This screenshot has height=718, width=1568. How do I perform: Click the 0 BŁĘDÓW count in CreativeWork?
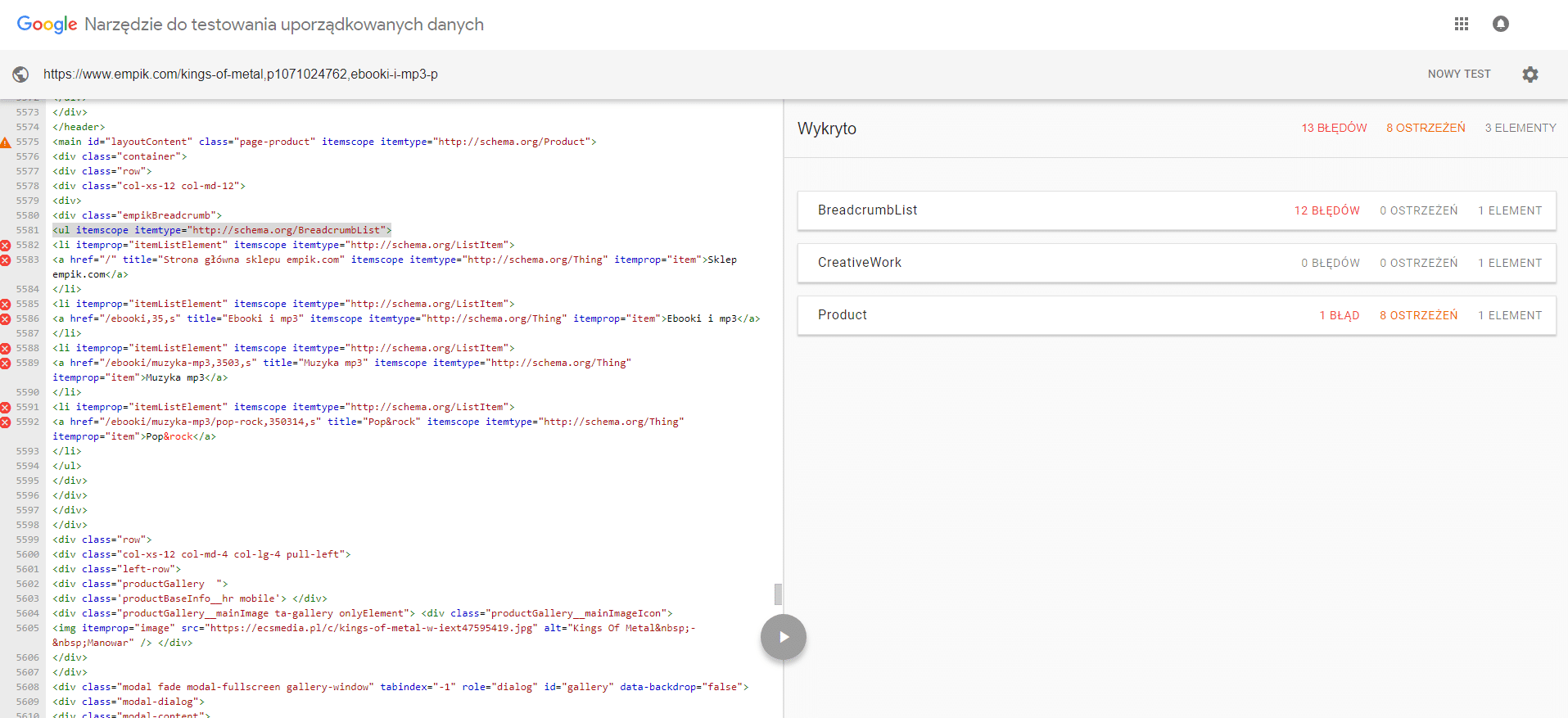[1331, 263]
